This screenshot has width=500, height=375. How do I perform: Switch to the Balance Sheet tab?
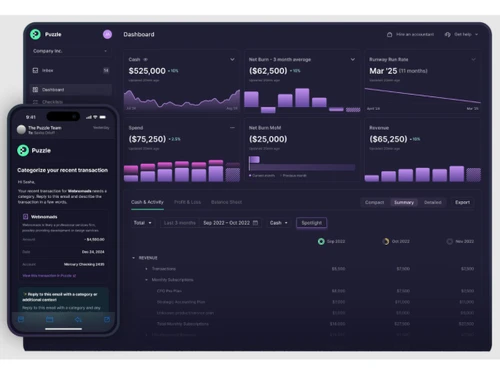pos(226,202)
